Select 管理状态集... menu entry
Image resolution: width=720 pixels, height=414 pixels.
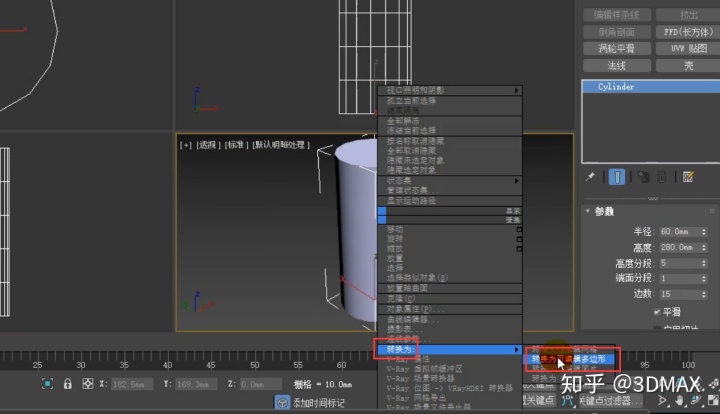pos(450,190)
